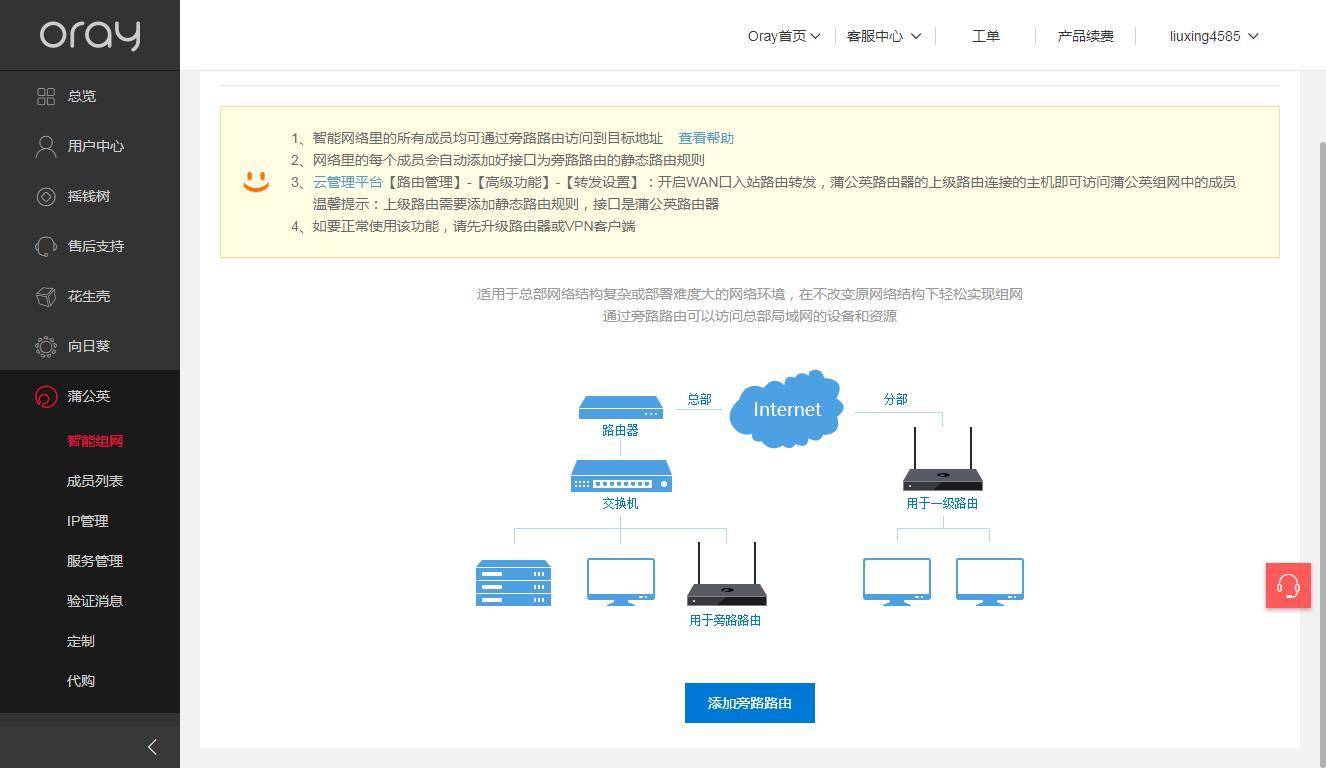
Task: Select the 花生壳 service icon
Action: point(46,296)
